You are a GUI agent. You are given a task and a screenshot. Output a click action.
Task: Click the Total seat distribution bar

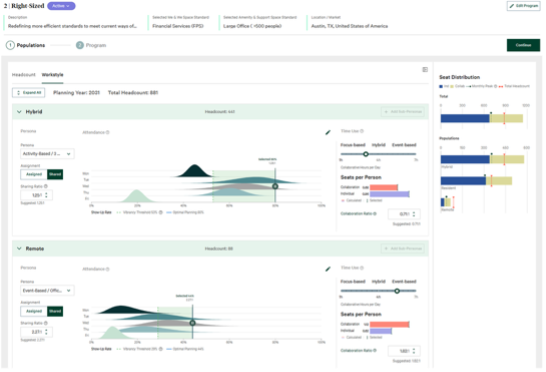[482, 118]
